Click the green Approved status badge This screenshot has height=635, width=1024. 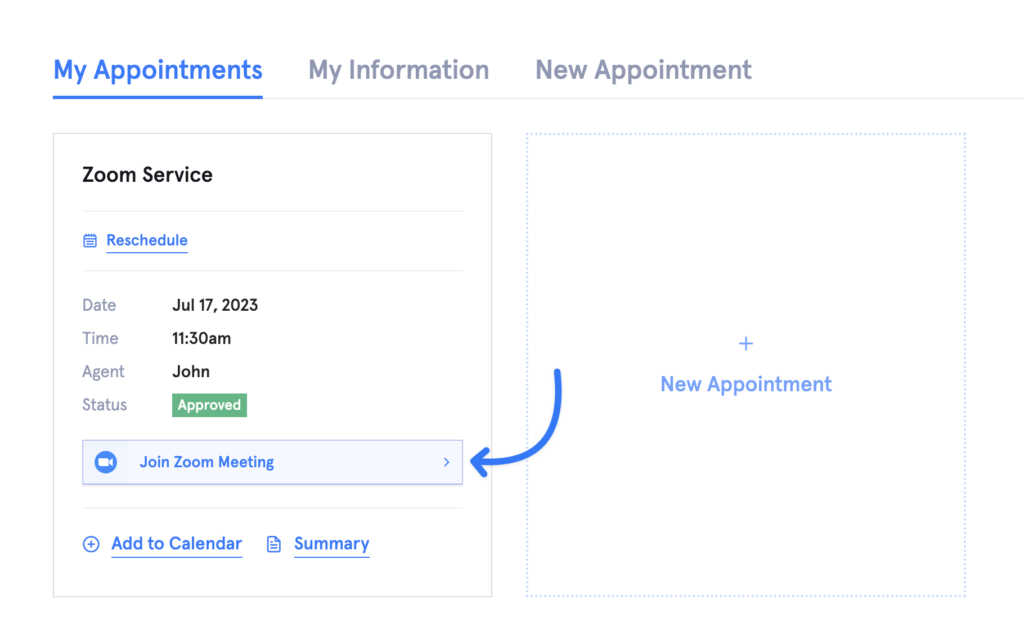coord(210,405)
